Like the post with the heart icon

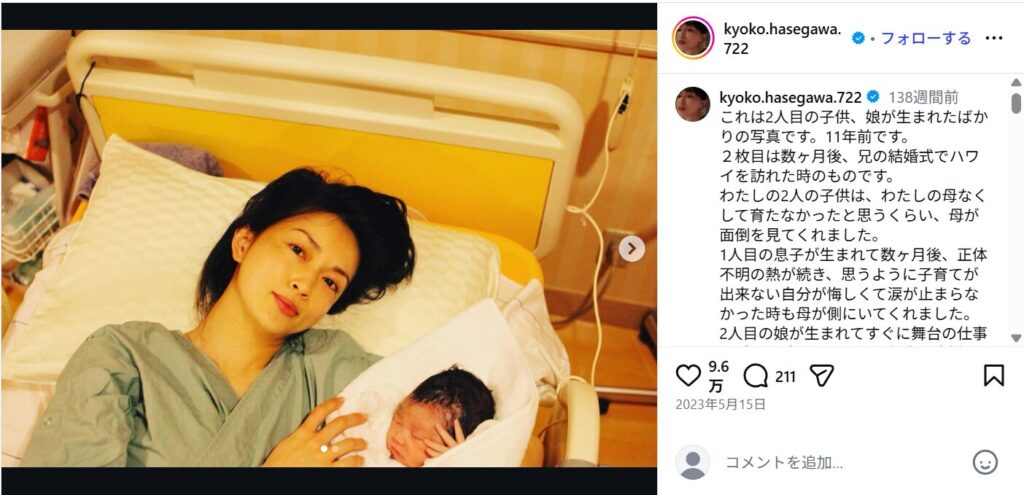(x=688, y=375)
